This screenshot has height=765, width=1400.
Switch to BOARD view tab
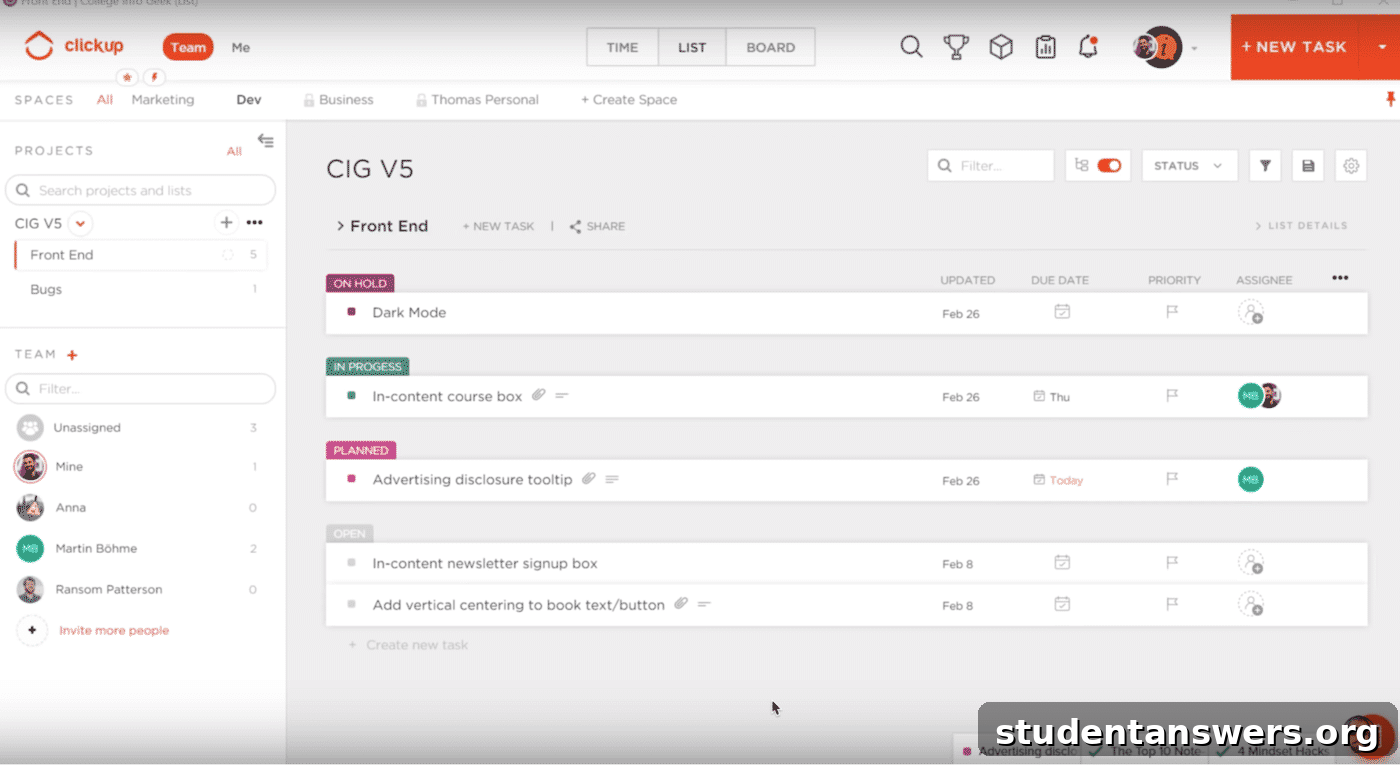click(x=771, y=47)
